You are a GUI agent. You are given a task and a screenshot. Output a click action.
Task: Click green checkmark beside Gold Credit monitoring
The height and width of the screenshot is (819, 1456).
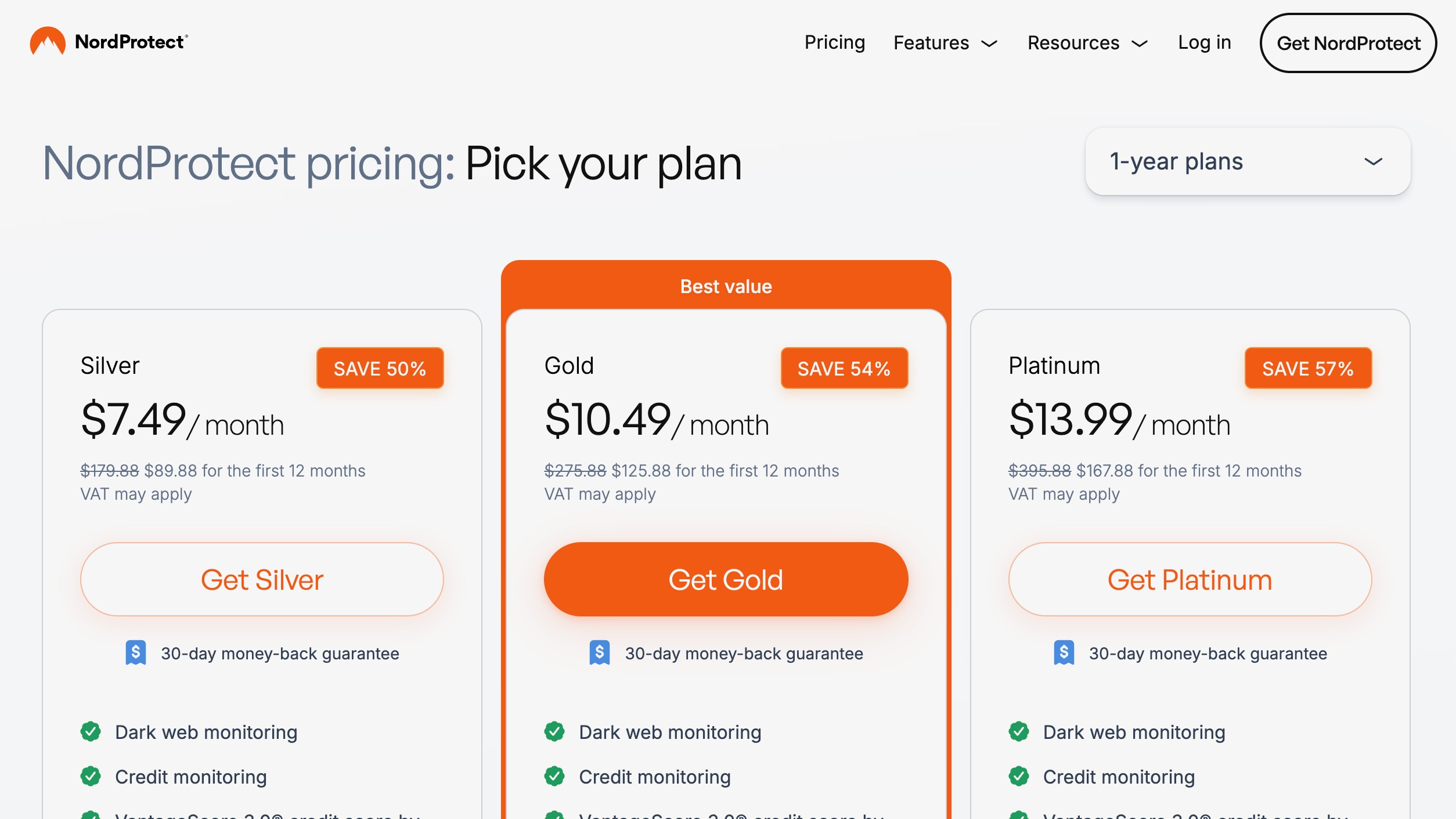tap(554, 777)
